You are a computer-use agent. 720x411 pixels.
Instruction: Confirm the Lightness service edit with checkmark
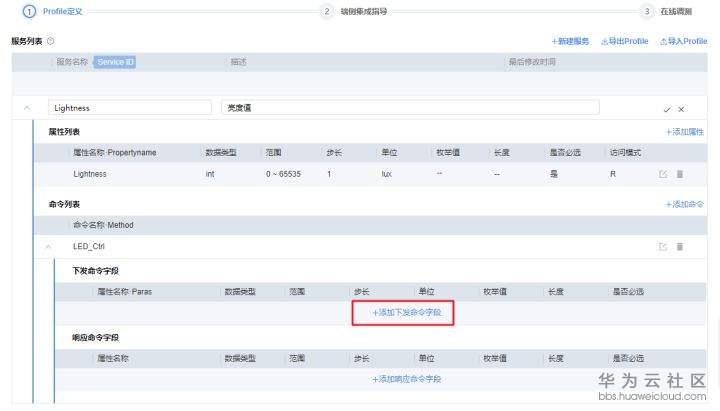point(667,109)
